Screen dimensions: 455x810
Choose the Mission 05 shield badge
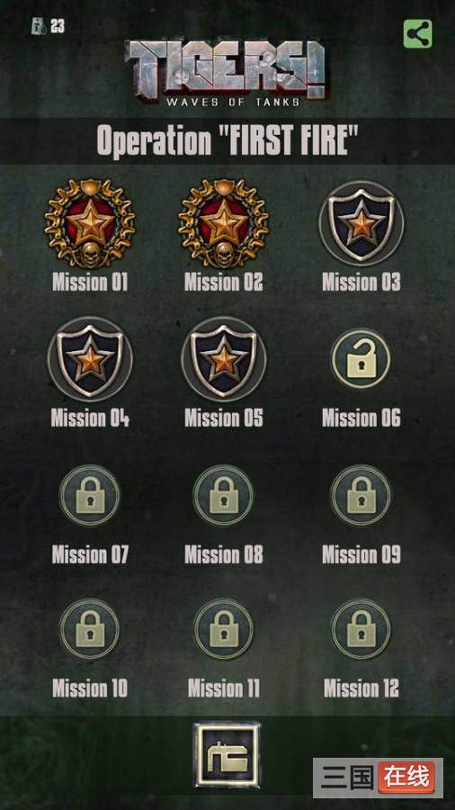tap(224, 359)
